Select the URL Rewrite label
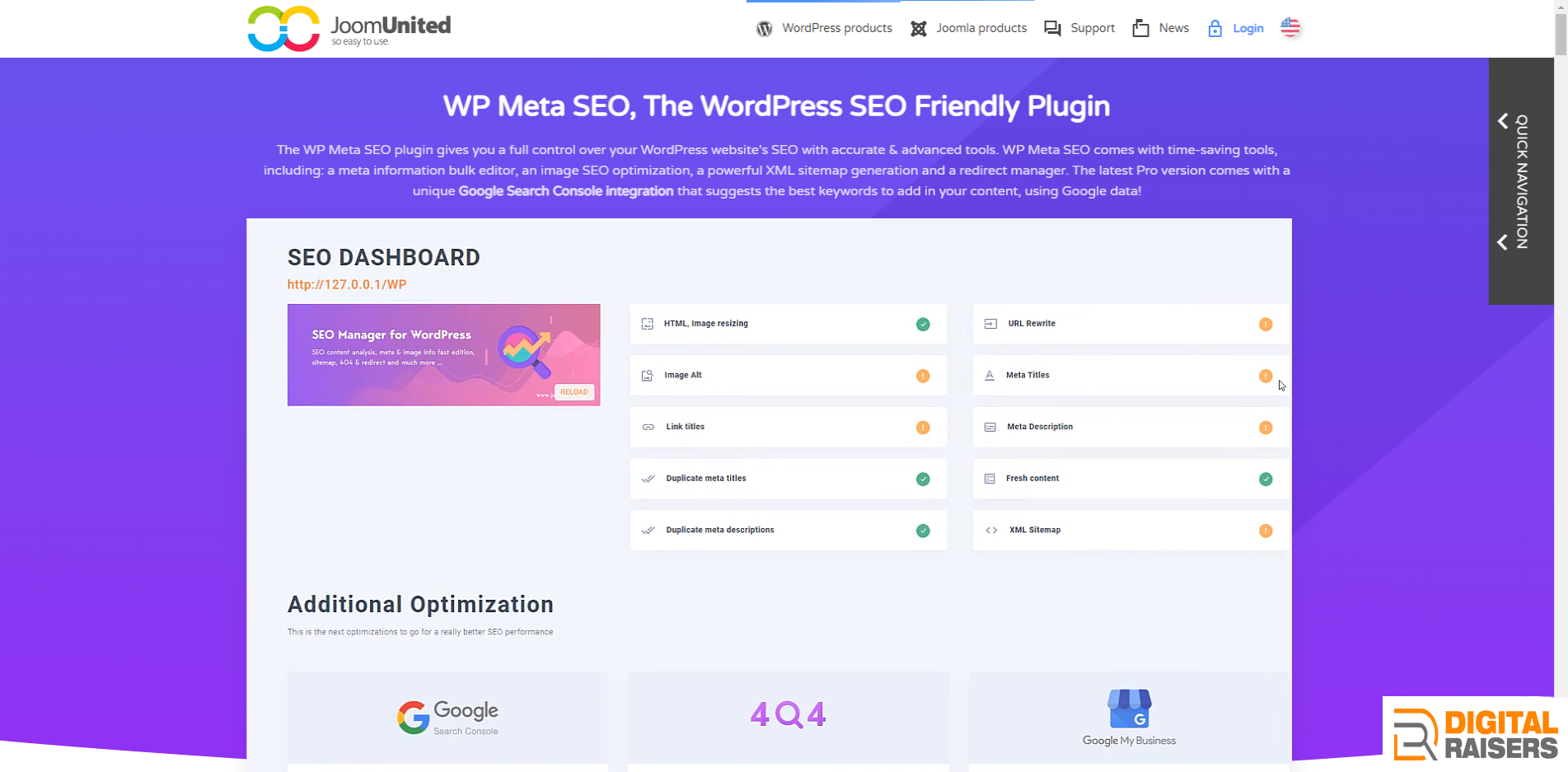Screen dimensions: 1568x772 click(x=1032, y=324)
